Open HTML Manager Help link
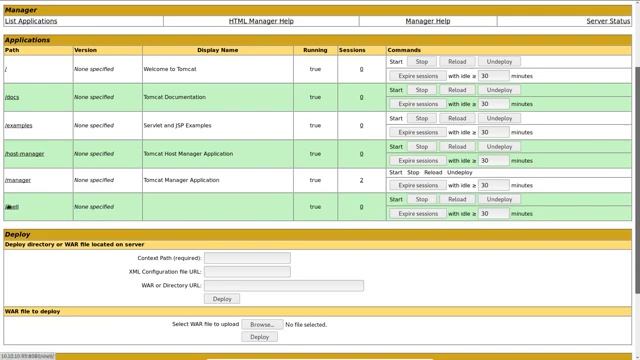Screen dimensions: 640x360 [261, 21]
